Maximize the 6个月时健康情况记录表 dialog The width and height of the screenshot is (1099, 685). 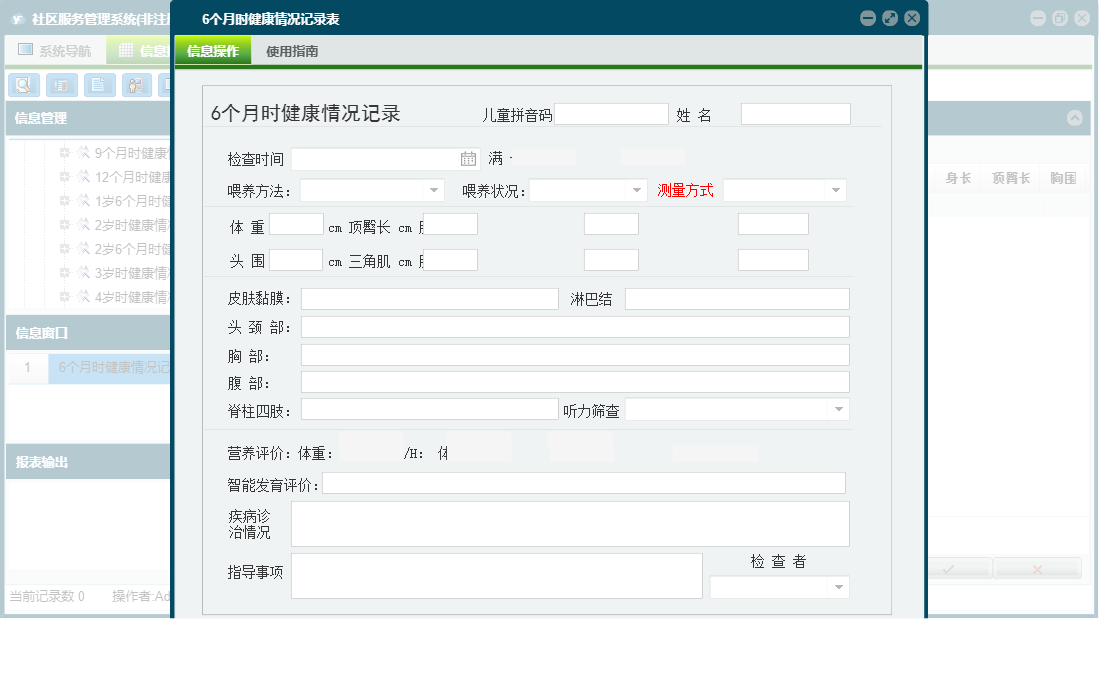tap(890, 18)
